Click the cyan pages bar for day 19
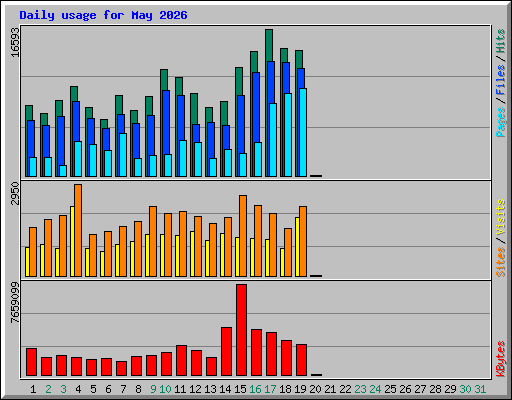The width and height of the screenshot is (512, 400). [x=303, y=132]
